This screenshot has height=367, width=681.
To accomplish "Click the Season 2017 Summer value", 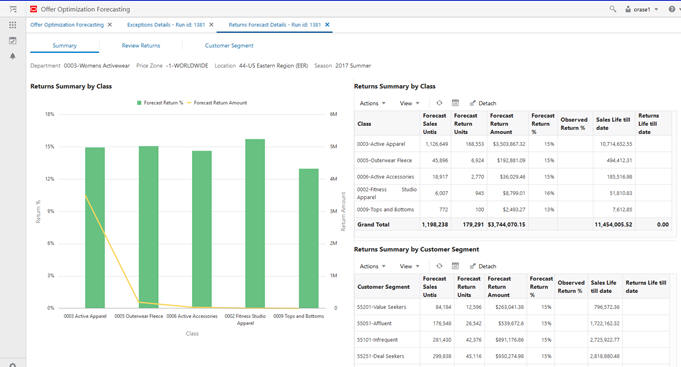I will 353,66.
